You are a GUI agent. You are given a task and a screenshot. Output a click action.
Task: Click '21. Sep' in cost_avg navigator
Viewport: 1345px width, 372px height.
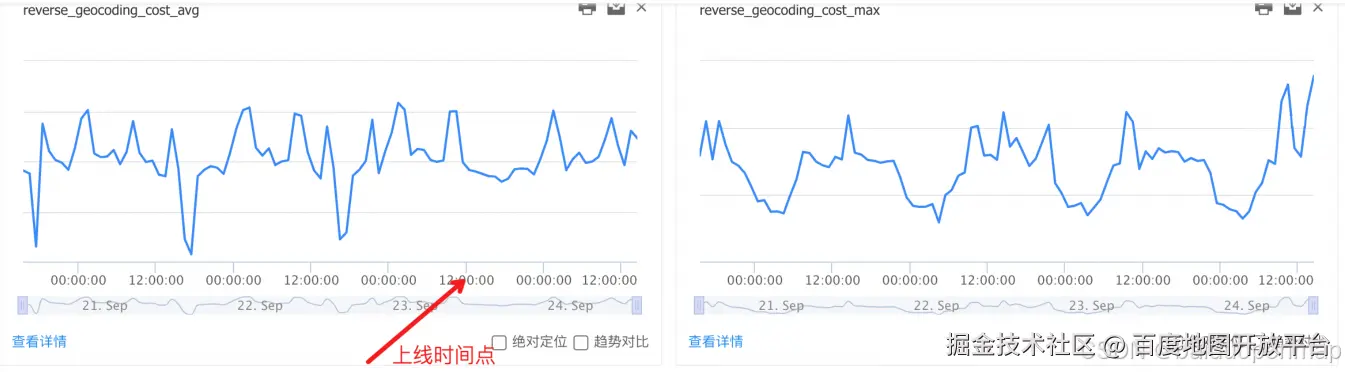coord(105,306)
